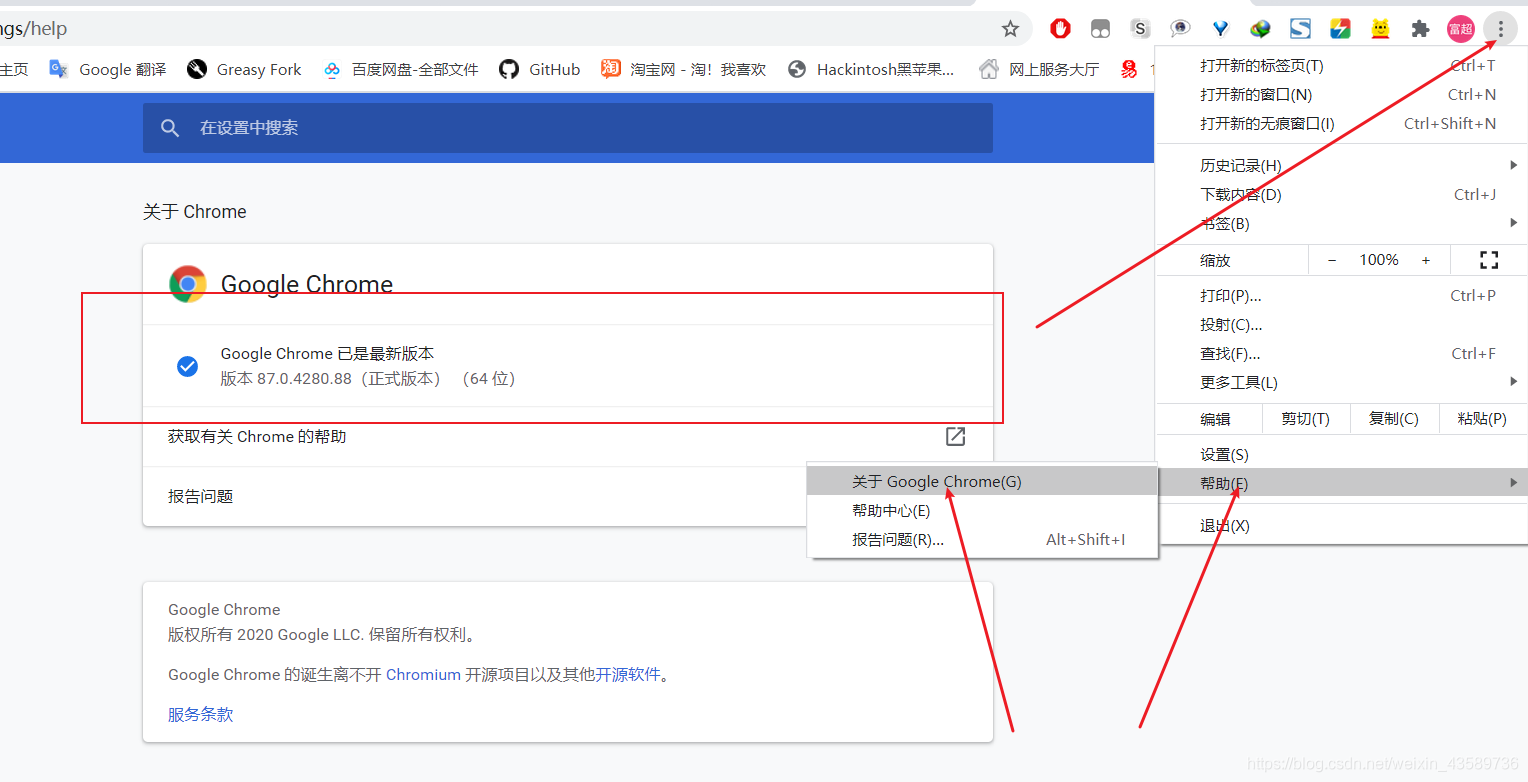Click the Tampermonkey extension icon

click(1101, 29)
